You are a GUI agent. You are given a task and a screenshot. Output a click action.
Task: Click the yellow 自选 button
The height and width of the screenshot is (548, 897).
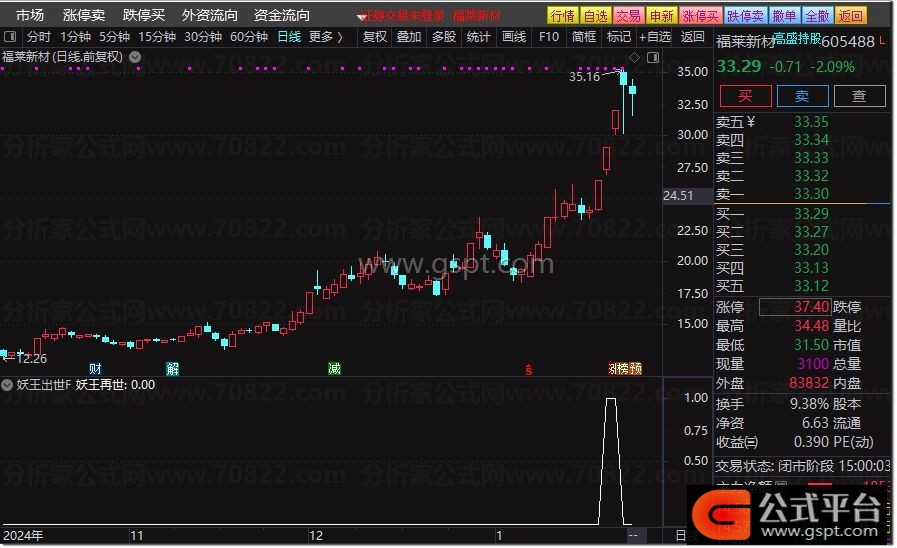point(596,16)
